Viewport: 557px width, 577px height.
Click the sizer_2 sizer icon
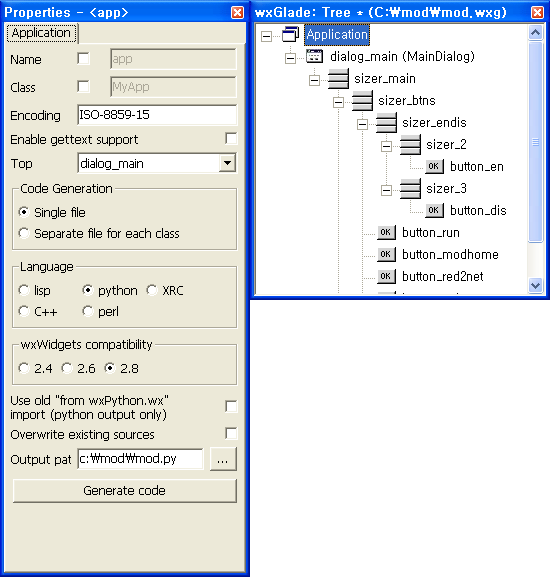coord(410,145)
